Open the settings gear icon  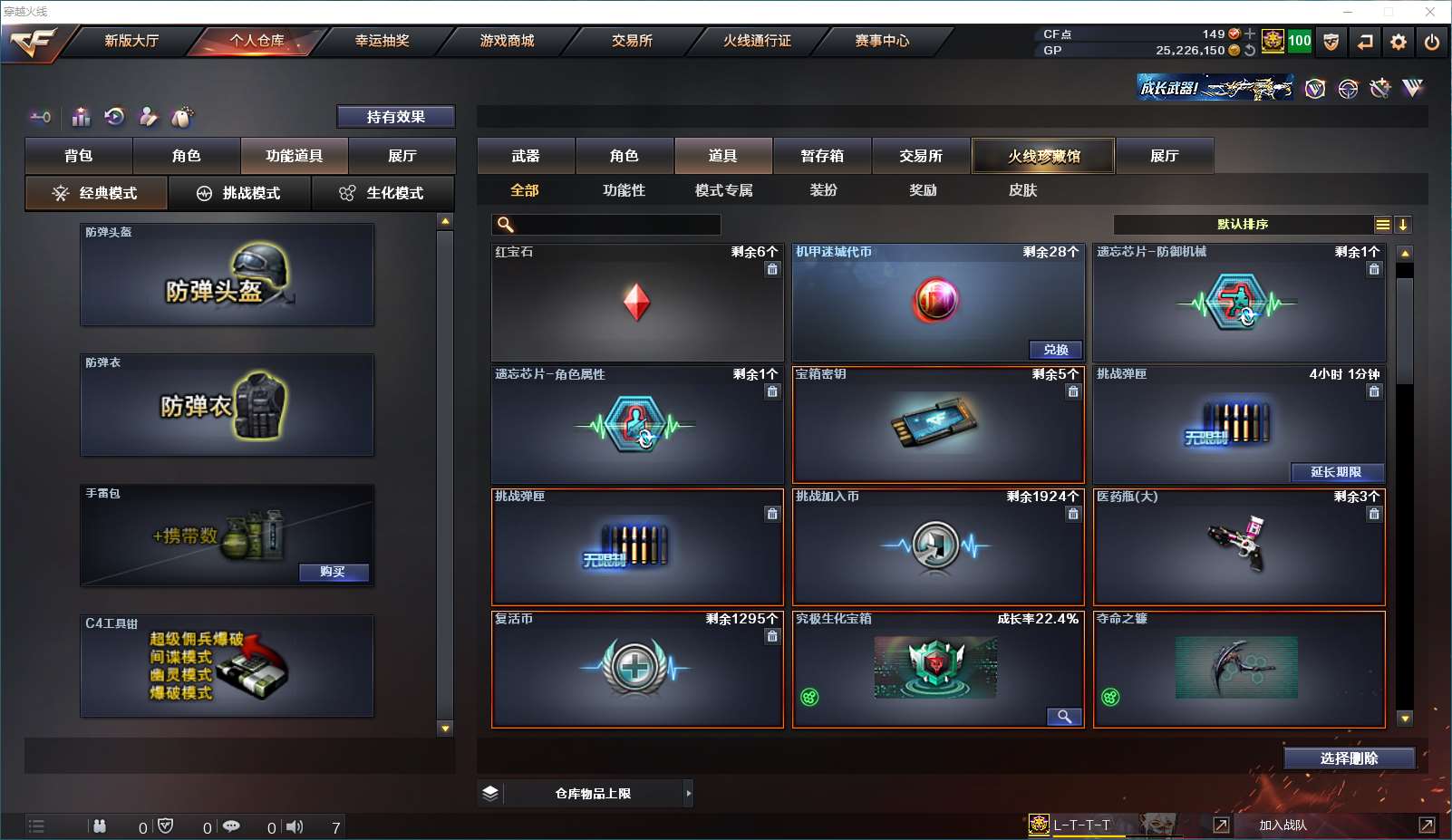[1399, 42]
